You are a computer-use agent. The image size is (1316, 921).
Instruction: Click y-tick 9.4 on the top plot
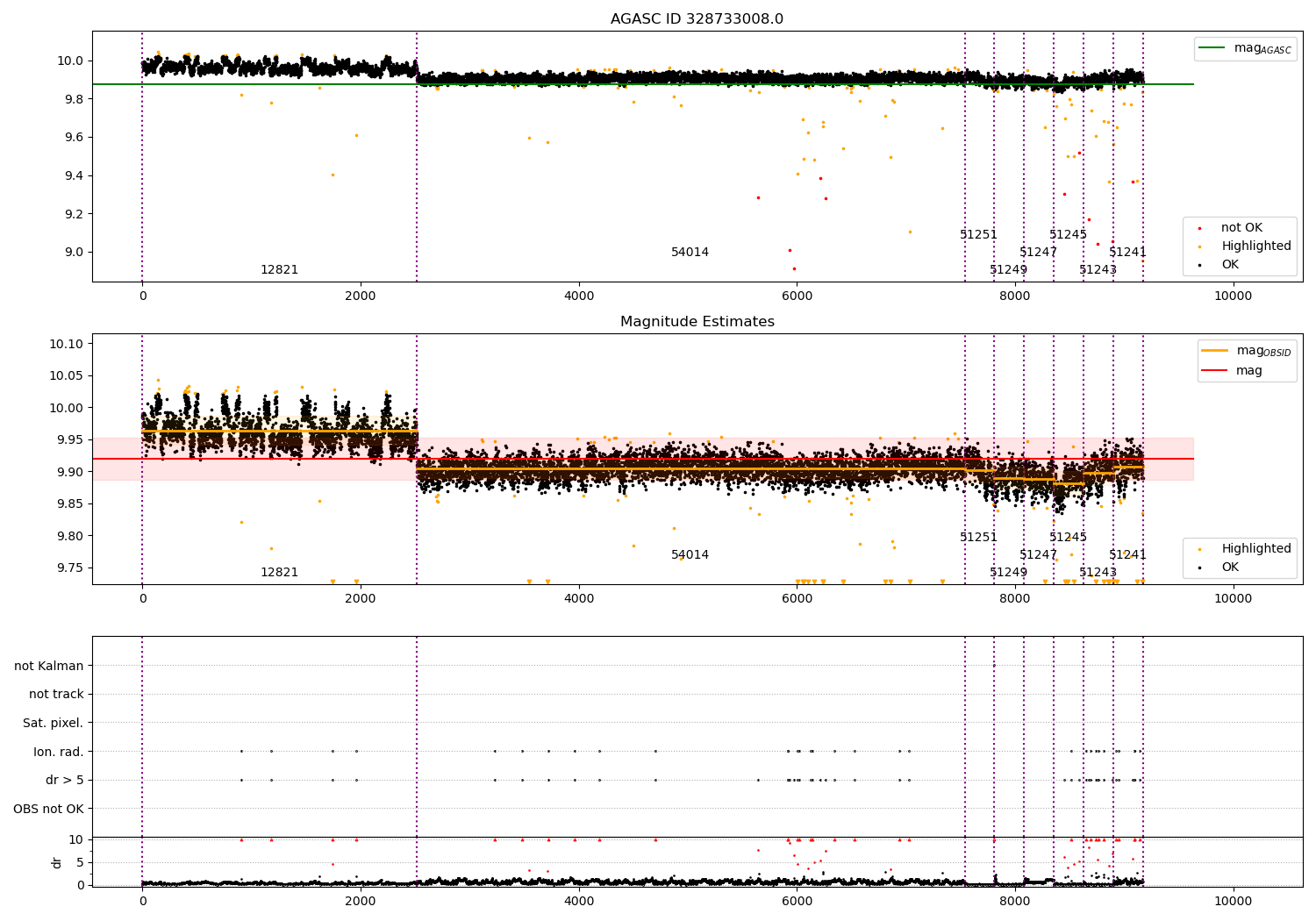[x=74, y=176]
